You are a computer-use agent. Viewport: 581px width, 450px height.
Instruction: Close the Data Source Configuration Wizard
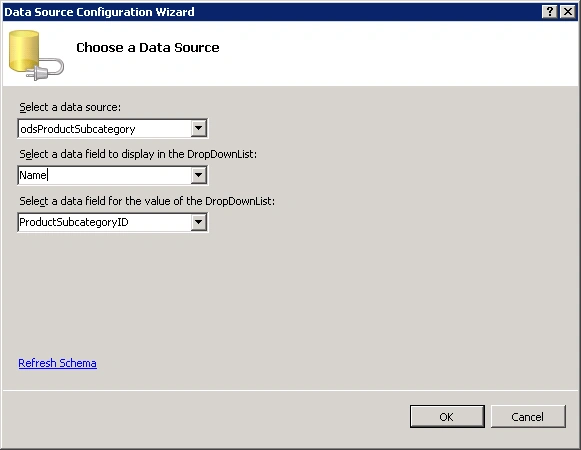pos(568,12)
